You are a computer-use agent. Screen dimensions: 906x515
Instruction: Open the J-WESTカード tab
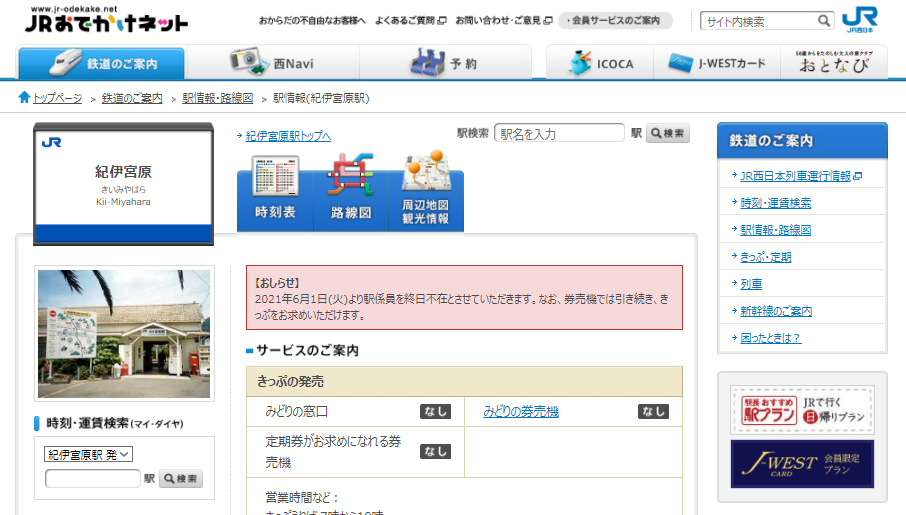tap(717, 63)
